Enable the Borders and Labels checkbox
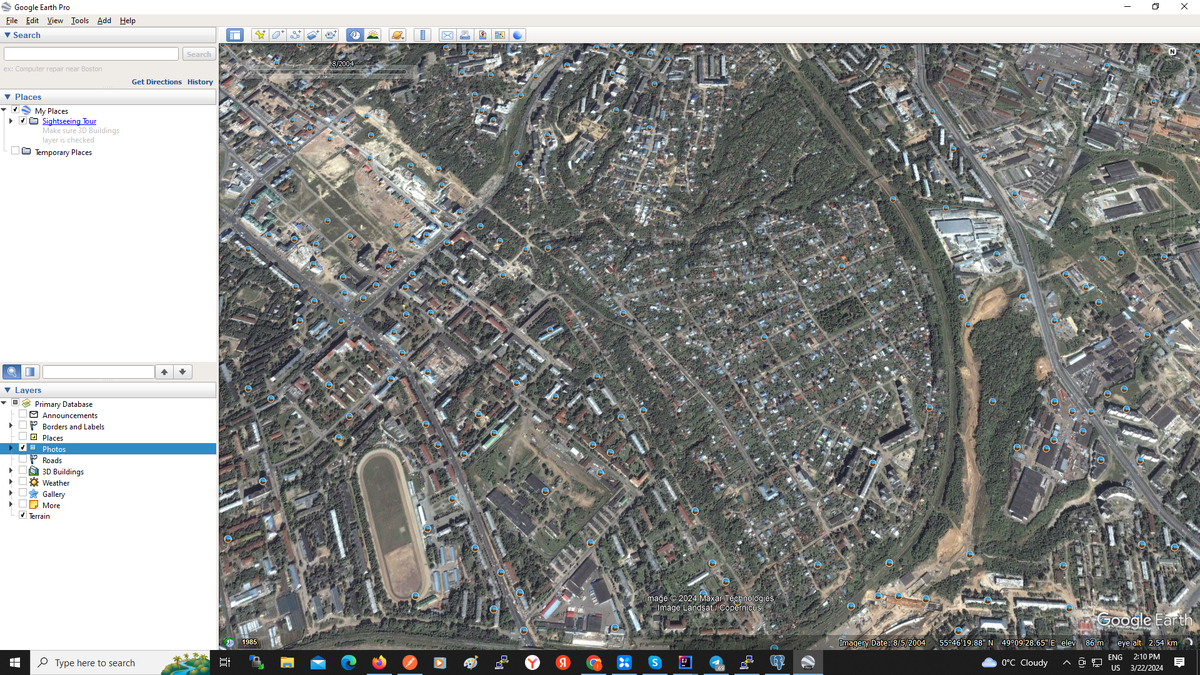This screenshot has width=1200, height=675. click(x=23, y=426)
